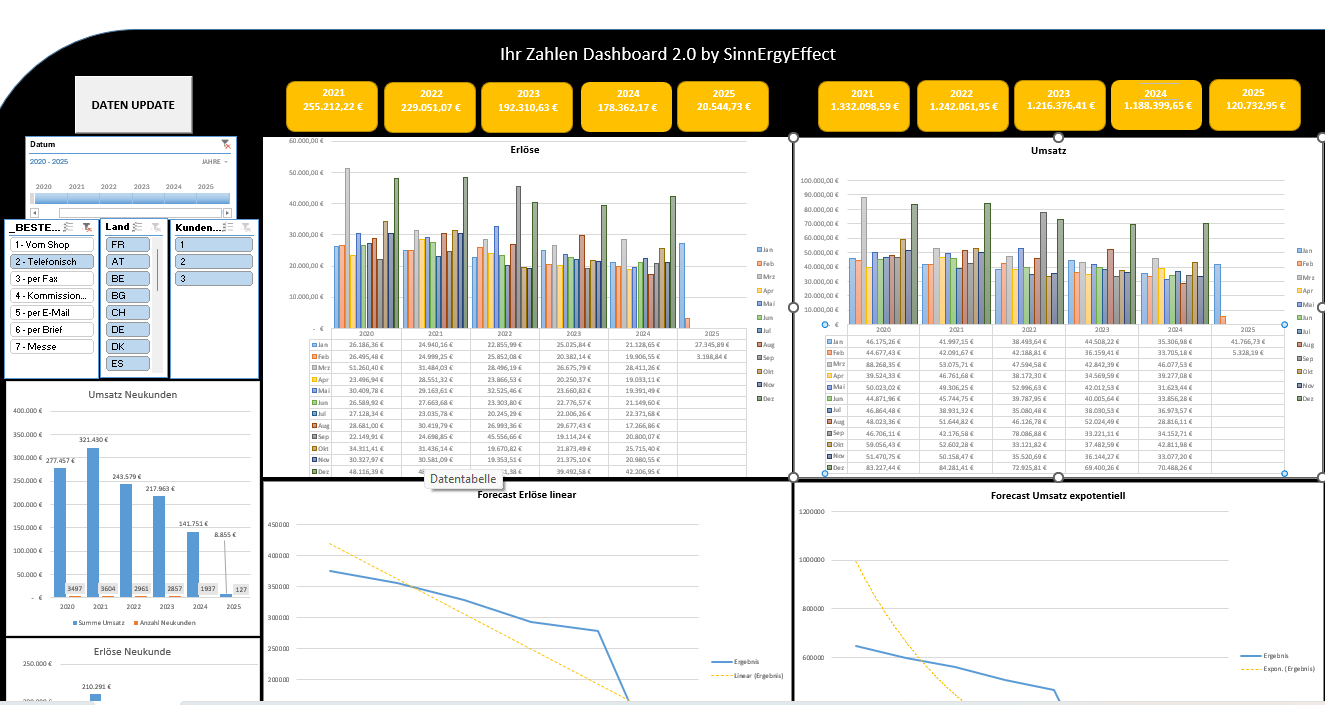
Task: Open the JAHRE time level dropdown
Action: click(214, 161)
